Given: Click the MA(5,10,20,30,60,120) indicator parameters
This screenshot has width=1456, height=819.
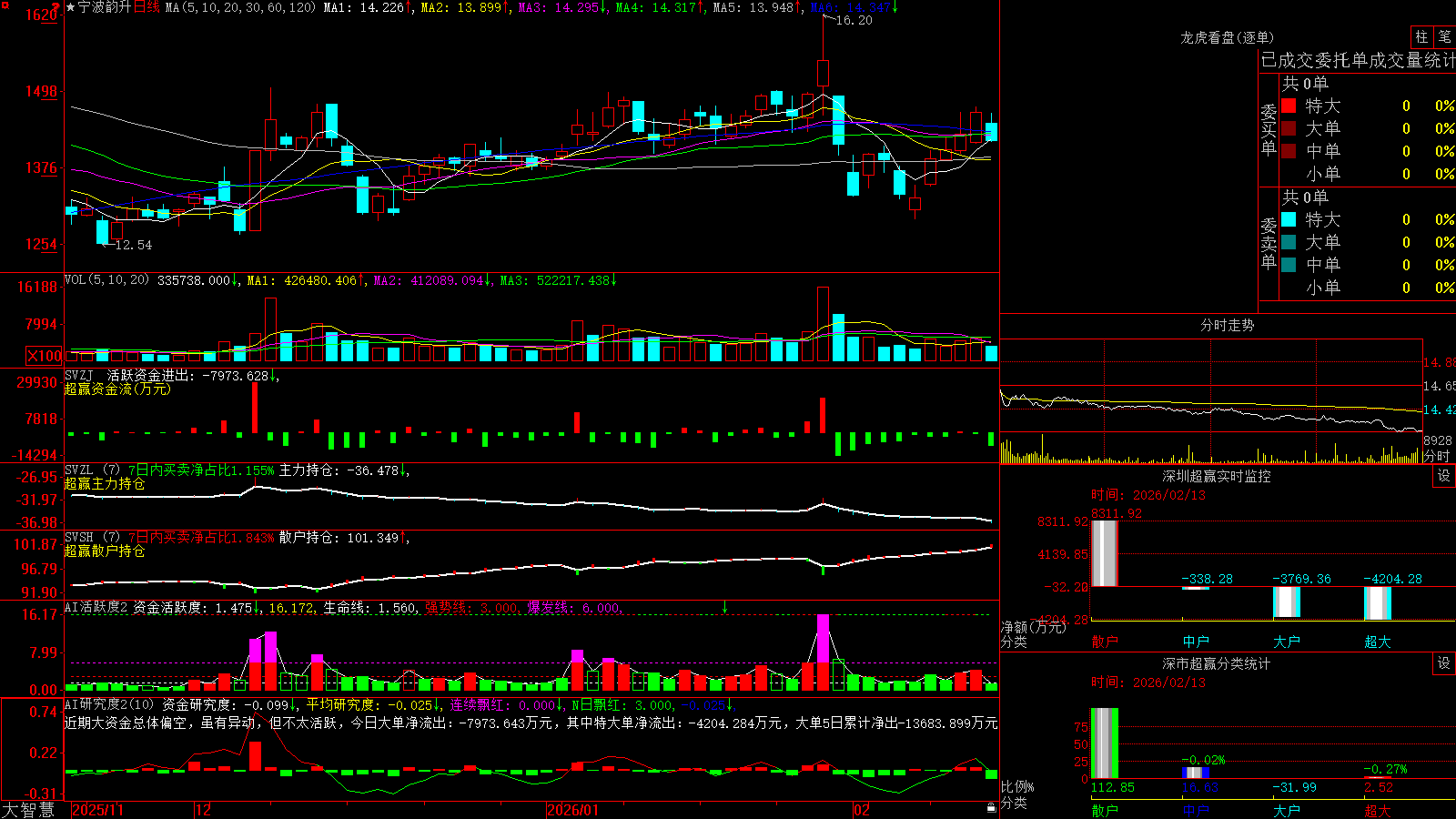Looking at the screenshot, I should pos(240,7).
